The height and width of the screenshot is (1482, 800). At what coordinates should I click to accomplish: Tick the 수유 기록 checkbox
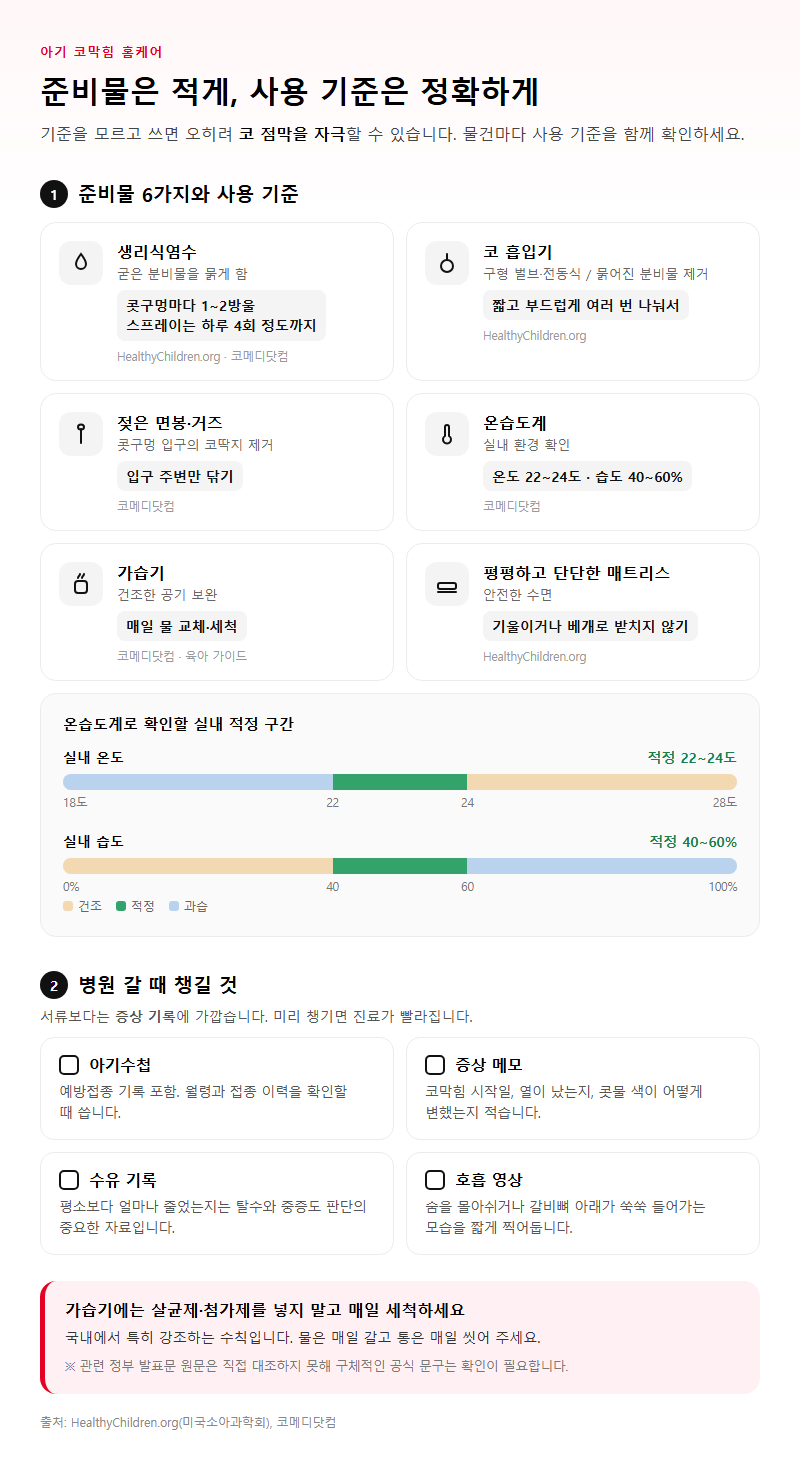click(x=69, y=1180)
